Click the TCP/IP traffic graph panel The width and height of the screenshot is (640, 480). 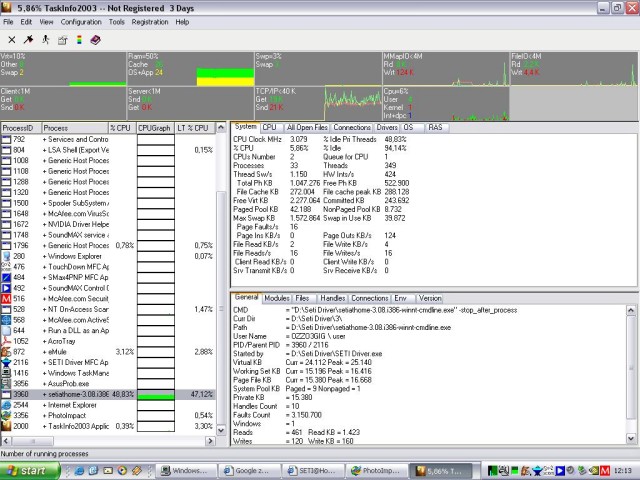[x=318, y=103]
